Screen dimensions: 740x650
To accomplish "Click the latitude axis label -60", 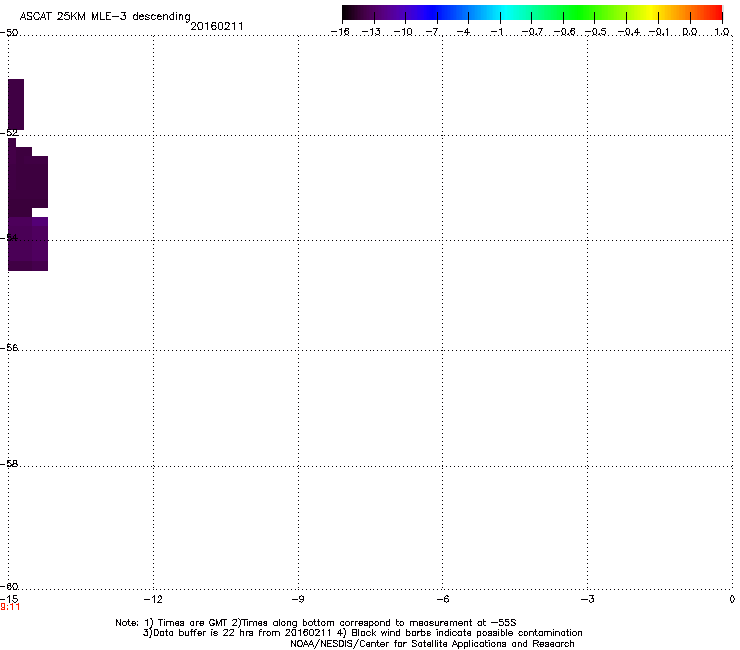I will tap(9, 586).
